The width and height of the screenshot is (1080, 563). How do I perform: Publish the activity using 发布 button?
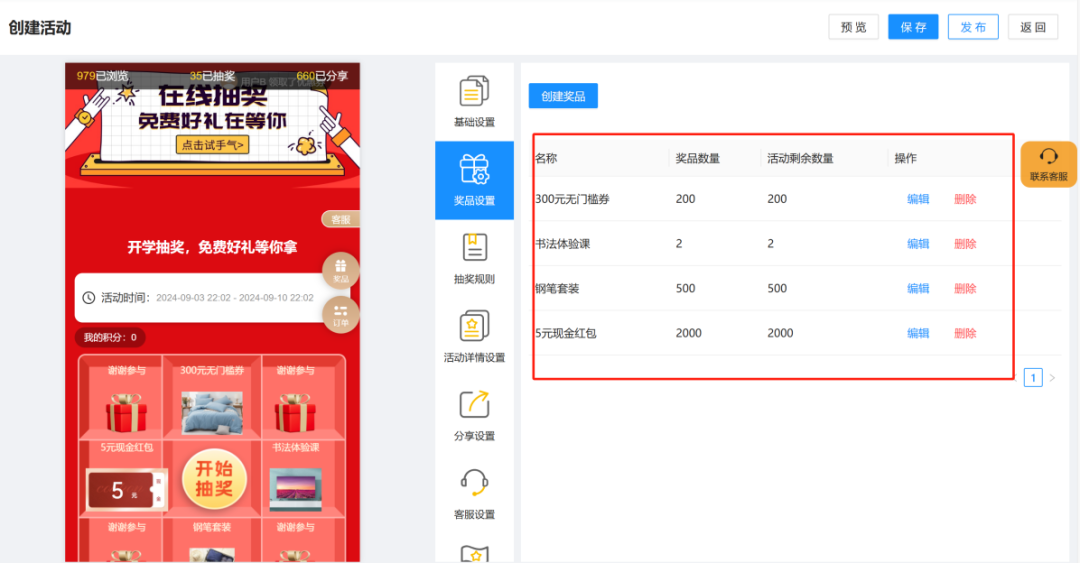pyautogui.click(x=973, y=27)
